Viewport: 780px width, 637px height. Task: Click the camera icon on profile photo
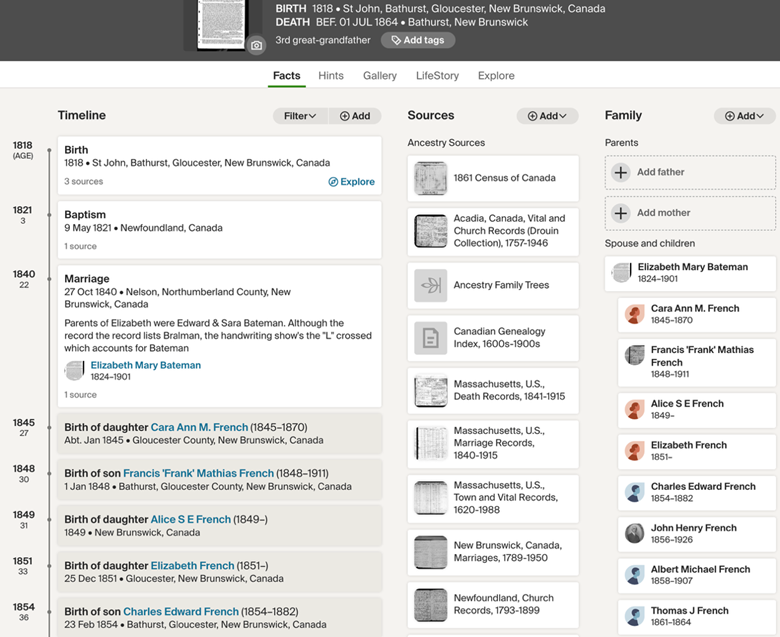[257, 45]
